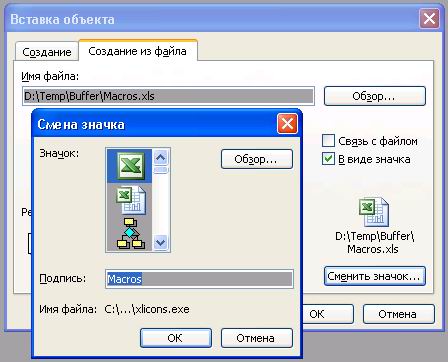Pick the flowchart diagram icon
This screenshot has height=362, width=448.
click(x=131, y=233)
